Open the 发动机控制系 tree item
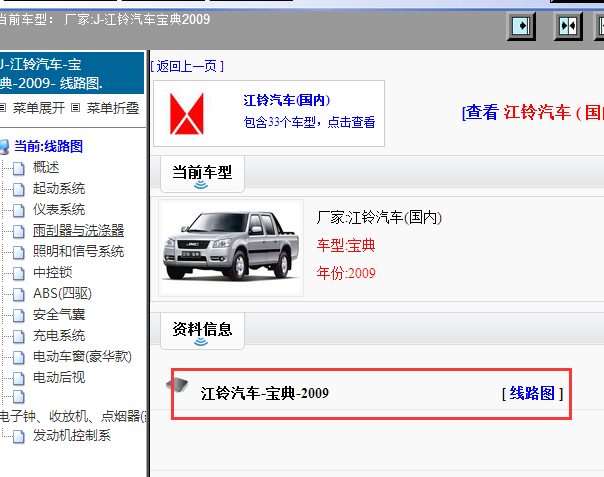The image size is (604, 477). [72, 435]
